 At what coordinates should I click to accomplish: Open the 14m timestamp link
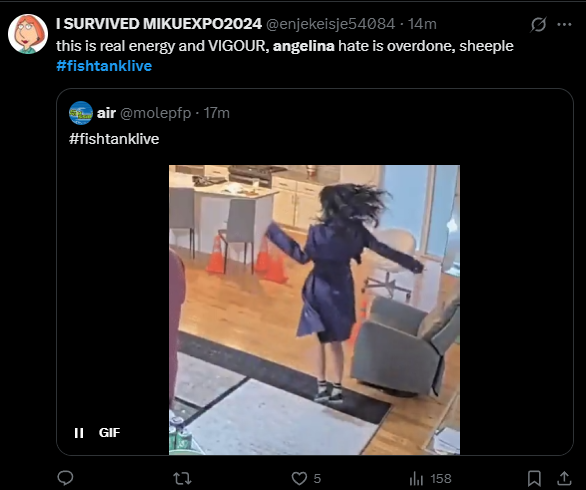pyautogui.click(x=422, y=24)
